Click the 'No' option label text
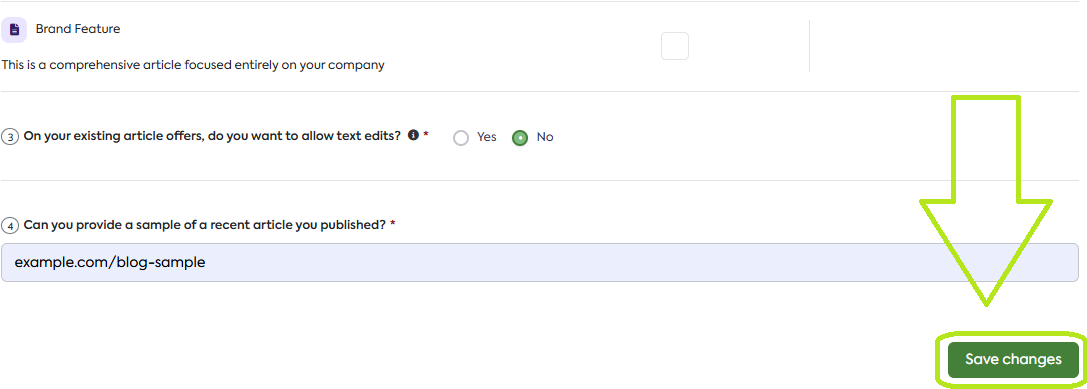The width and height of the screenshot is (1087, 389). (545, 137)
